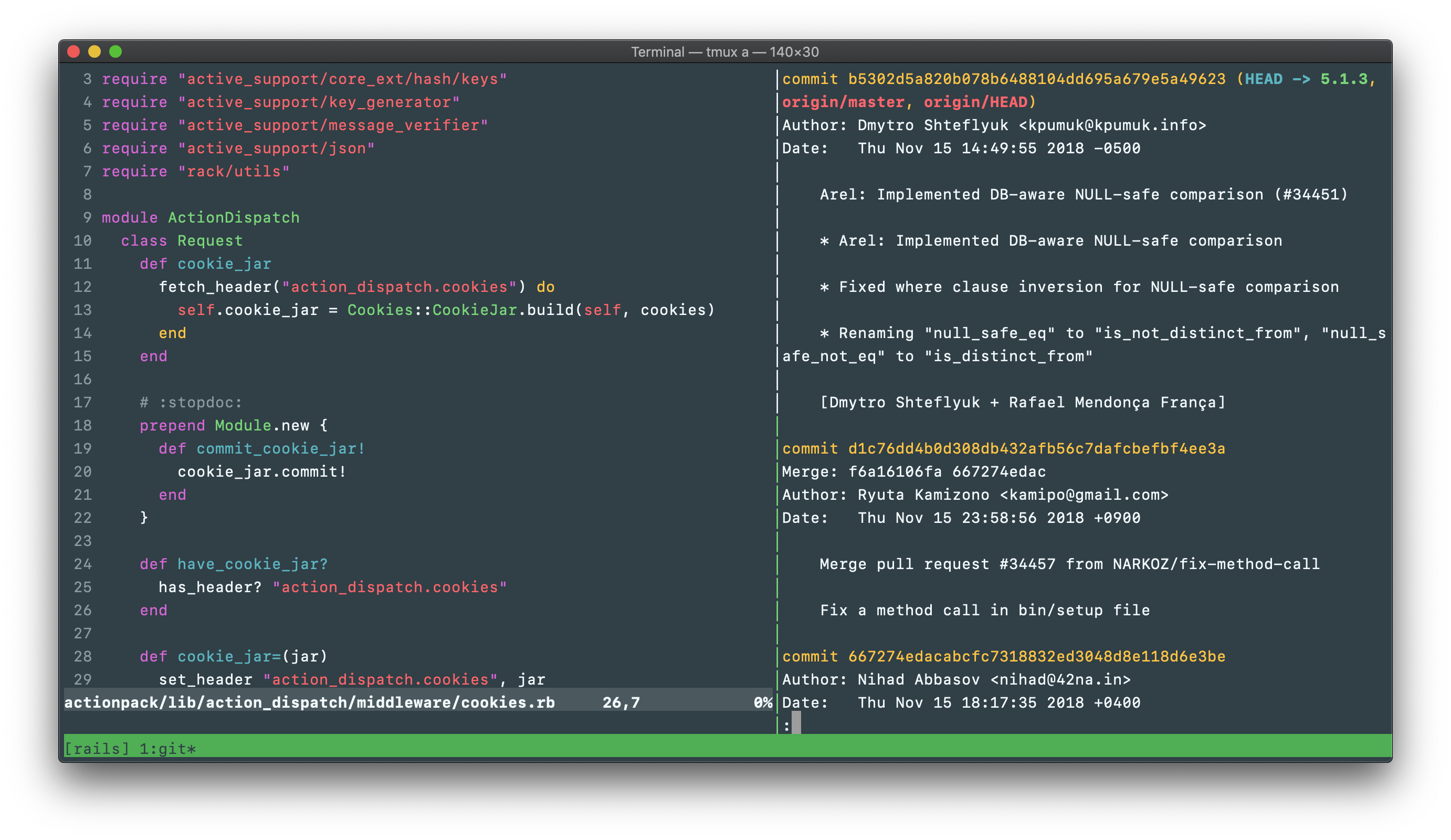Click email kpumuk@kpumuk.info in author line
This screenshot has height=840, width=1451.
pos(1112,125)
